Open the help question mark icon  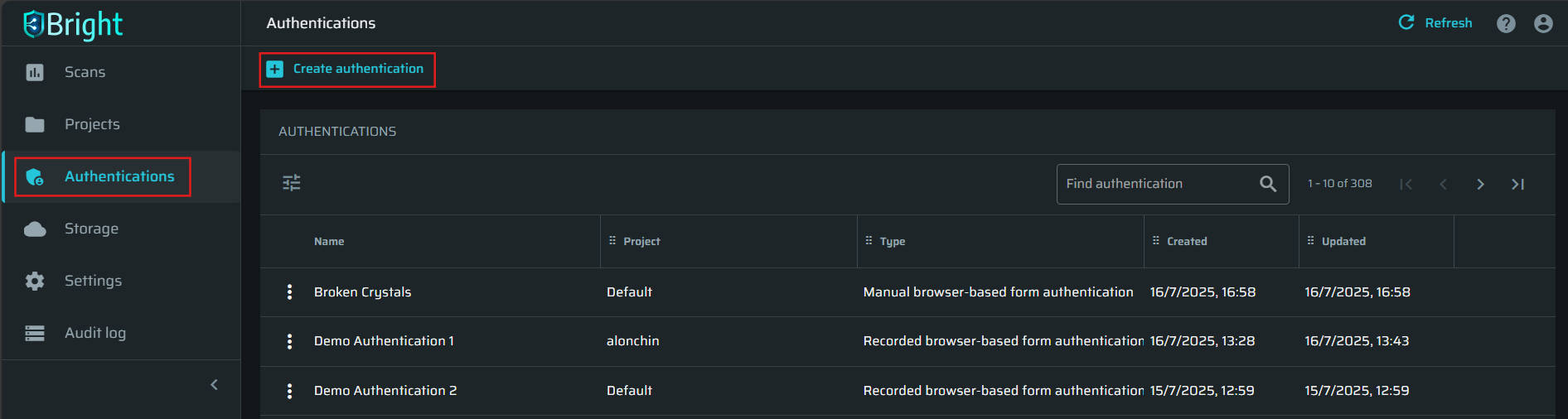[x=1506, y=23]
